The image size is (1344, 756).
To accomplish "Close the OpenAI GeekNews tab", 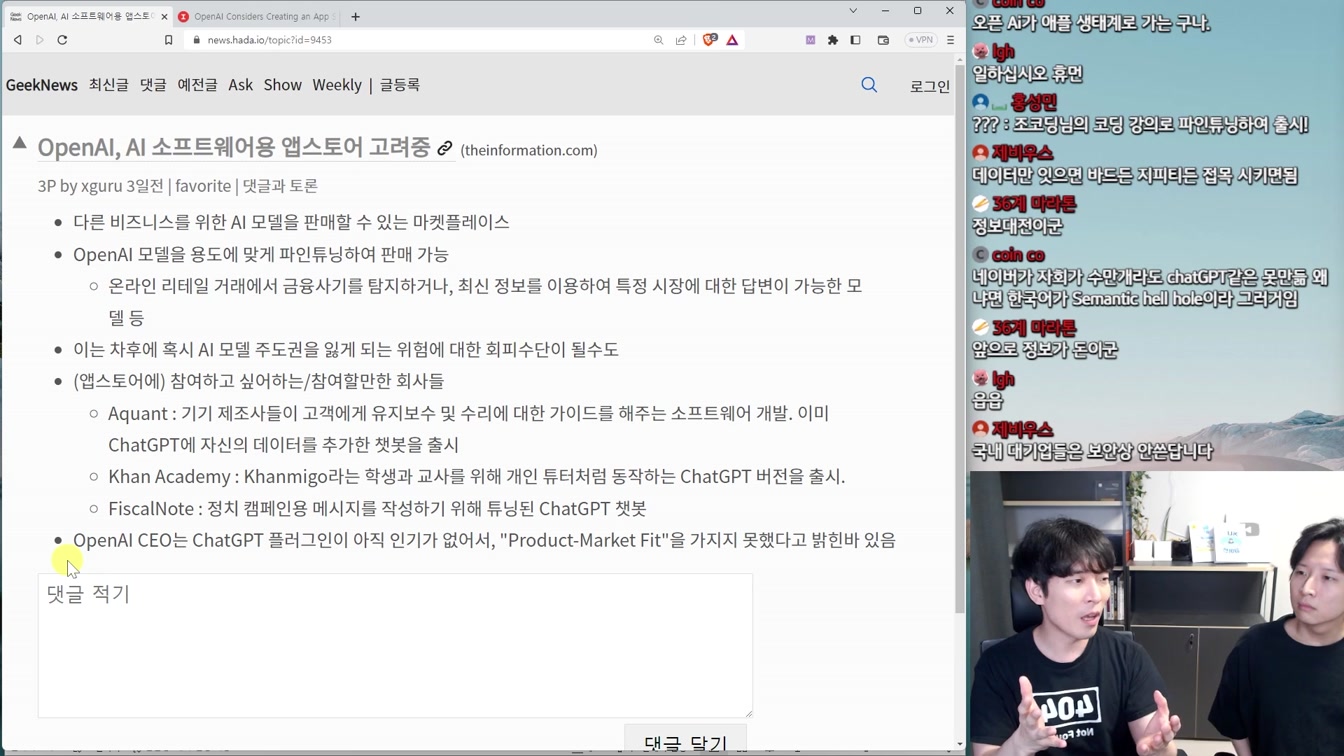I will pyautogui.click(x=164, y=17).
